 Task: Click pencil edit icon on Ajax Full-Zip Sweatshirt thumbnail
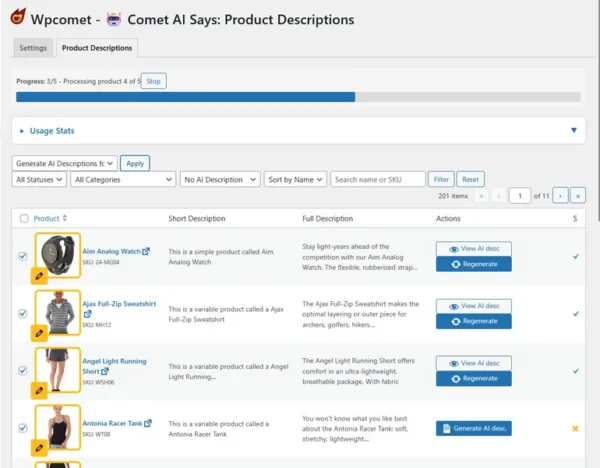pos(39,332)
